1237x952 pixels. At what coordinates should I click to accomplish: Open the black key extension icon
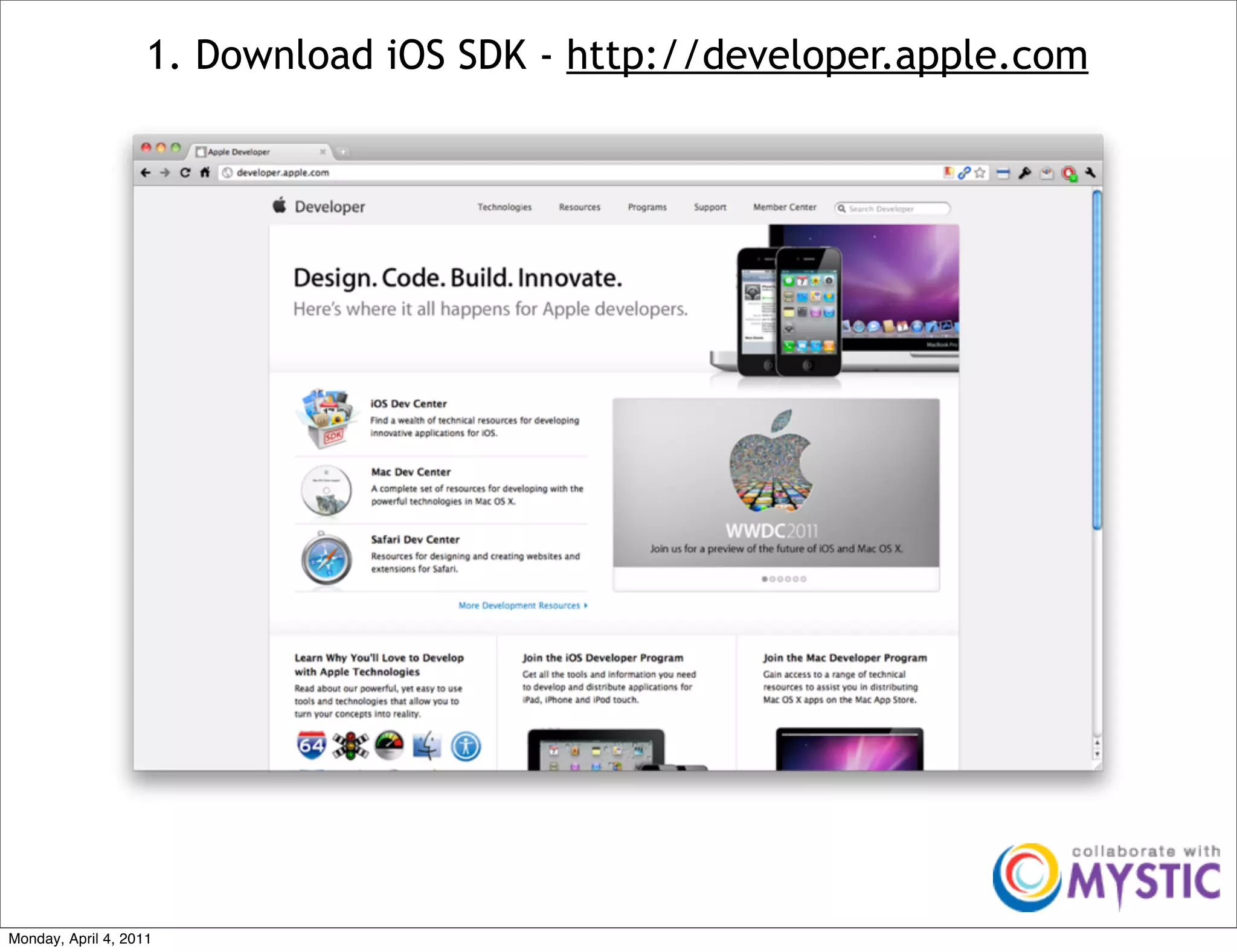(1024, 173)
